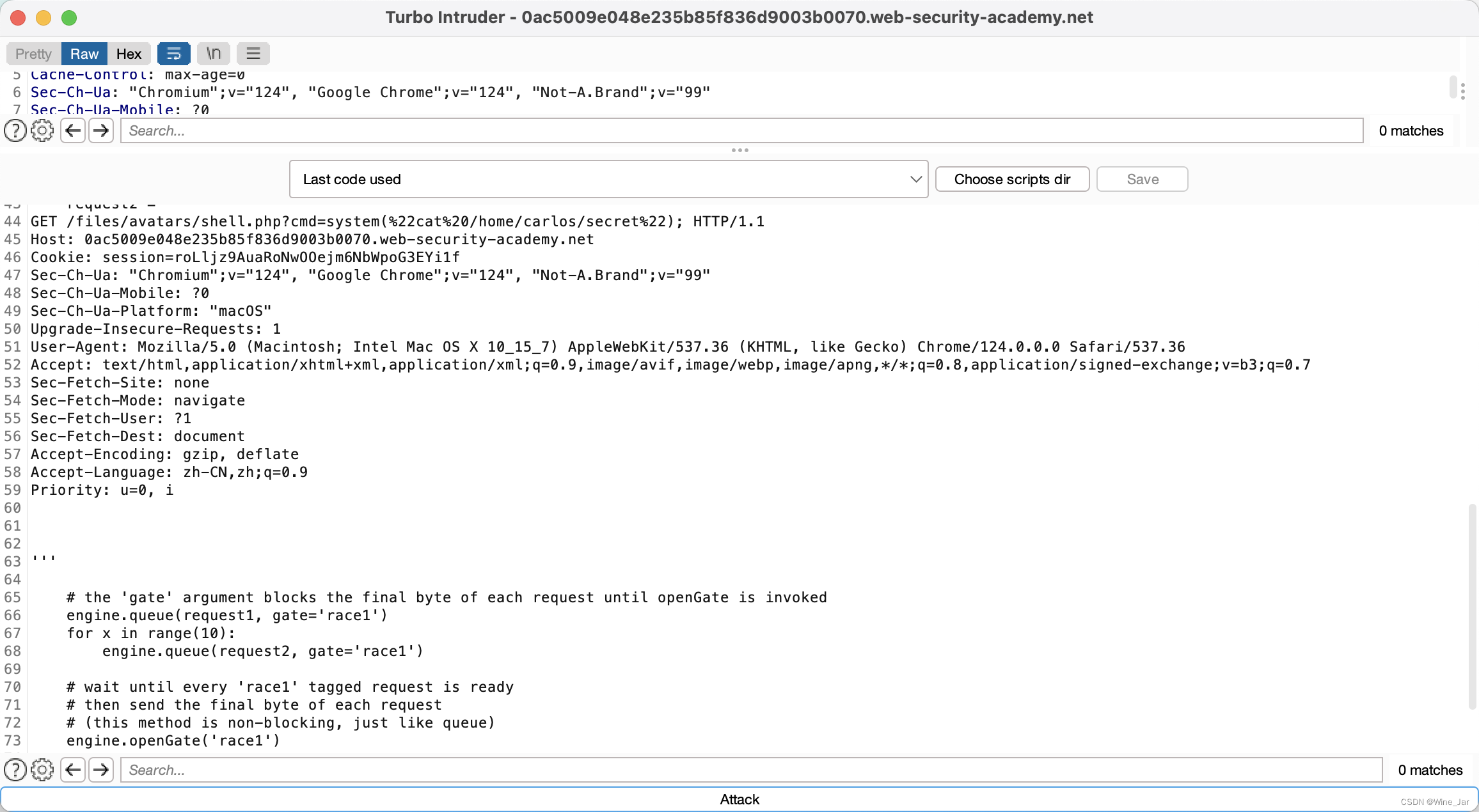Image resolution: width=1479 pixels, height=812 pixels.
Task: Switch to the Pretty view tab
Action: pyautogui.click(x=33, y=54)
